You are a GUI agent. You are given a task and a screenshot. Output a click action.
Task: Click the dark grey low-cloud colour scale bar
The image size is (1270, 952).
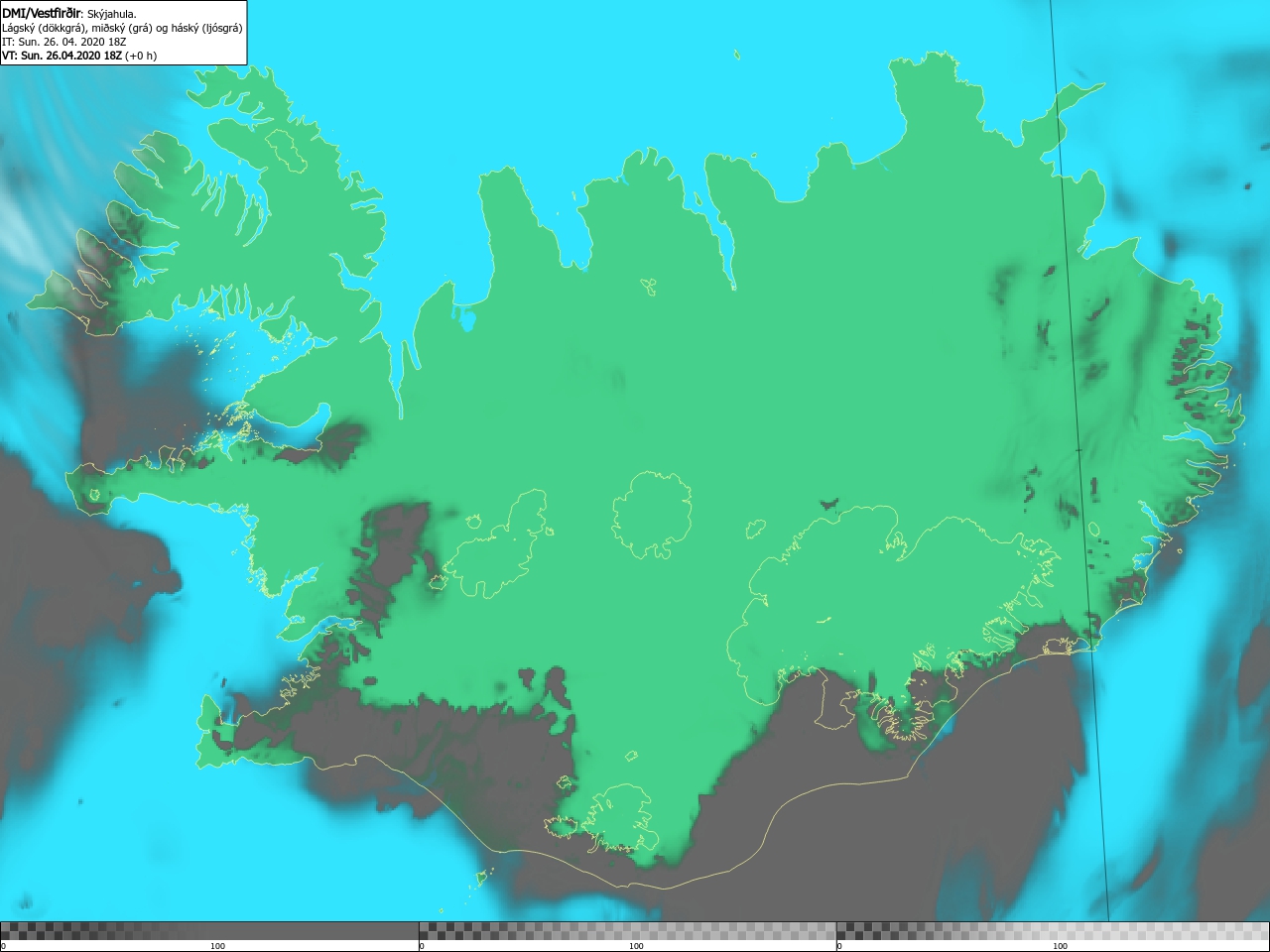(209, 931)
